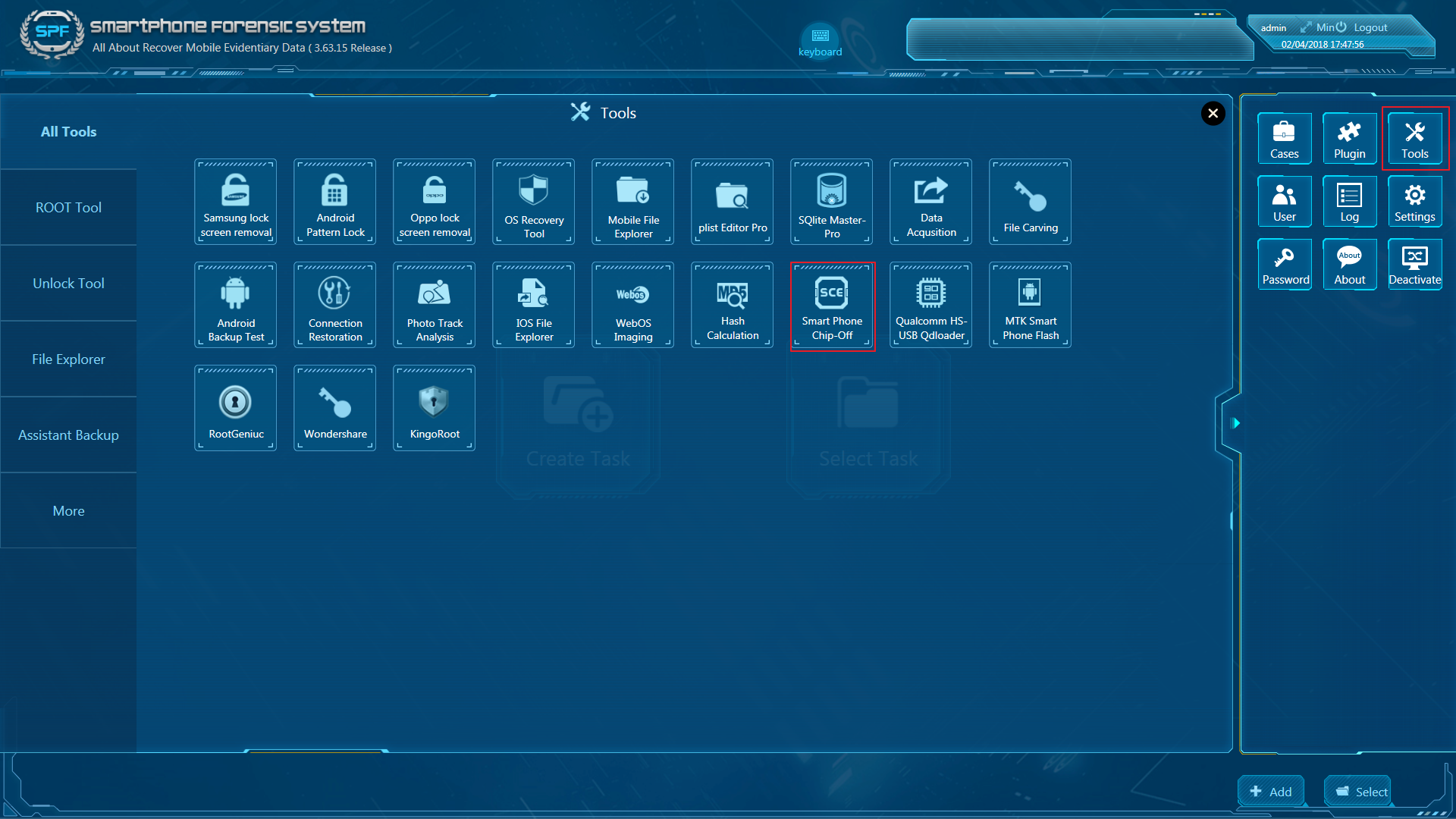Click the Logout link
1456x819 pixels.
pos(1370,27)
